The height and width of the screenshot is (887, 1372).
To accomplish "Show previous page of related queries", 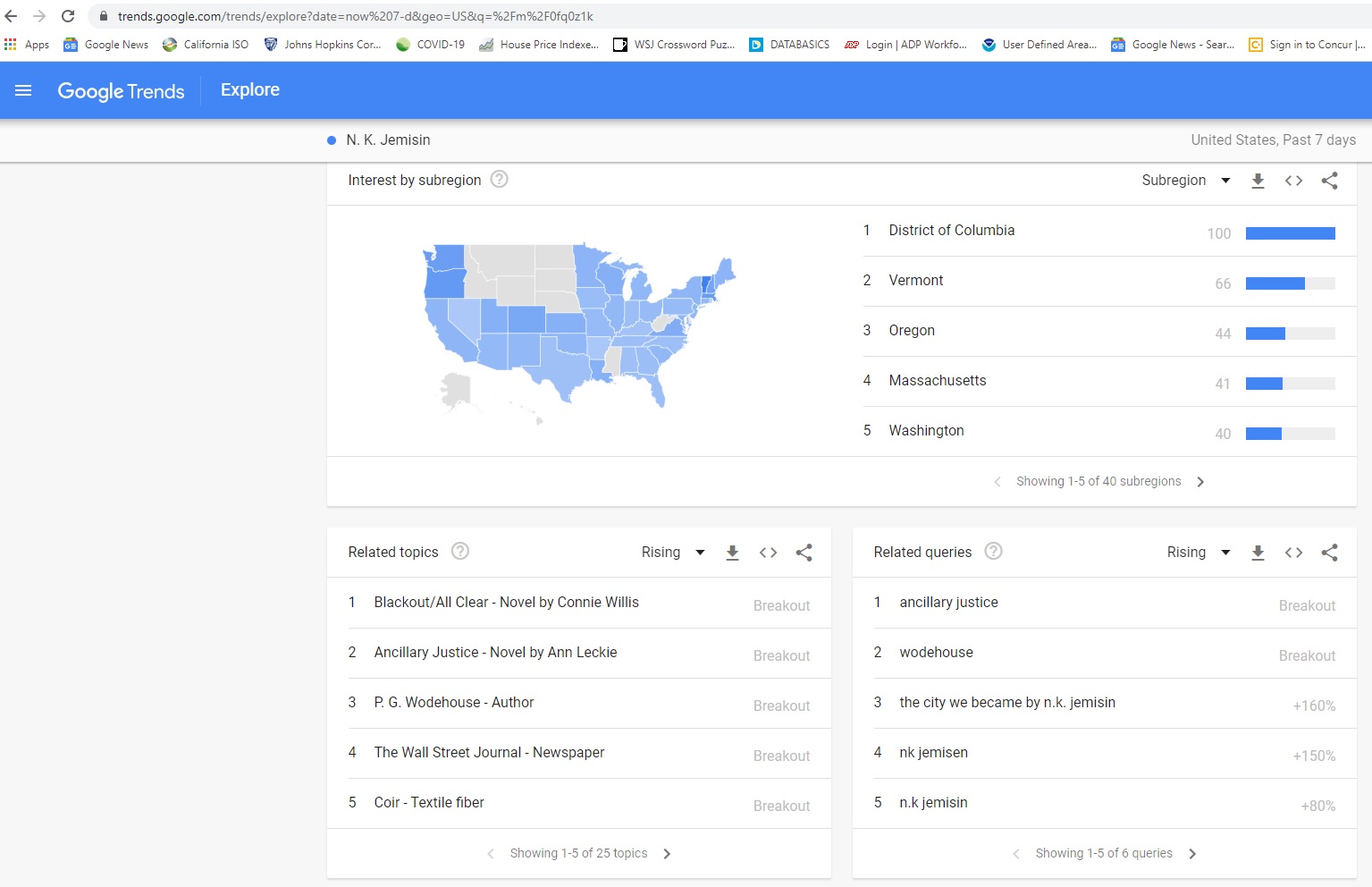I will click(1016, 854).
